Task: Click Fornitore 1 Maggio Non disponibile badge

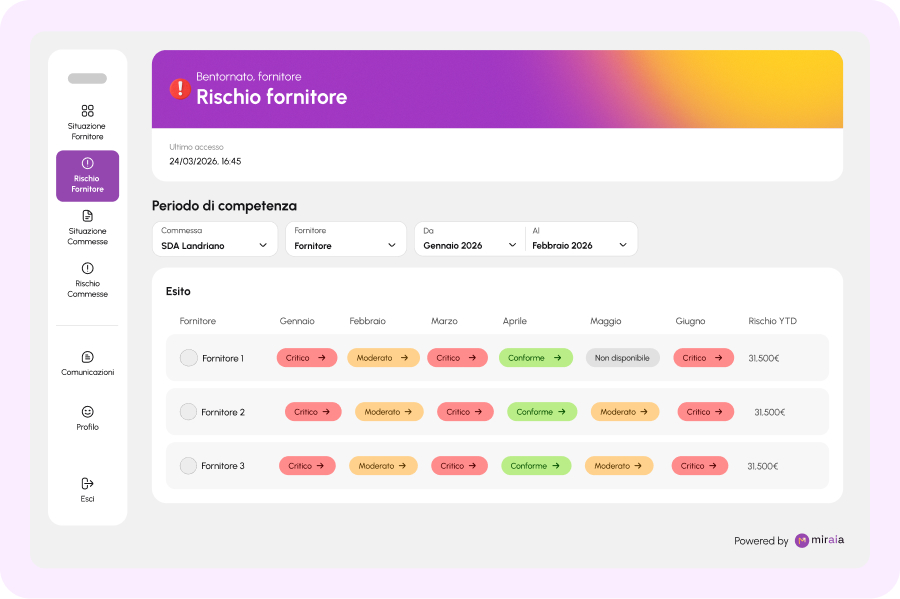Action: click(622, 357)
